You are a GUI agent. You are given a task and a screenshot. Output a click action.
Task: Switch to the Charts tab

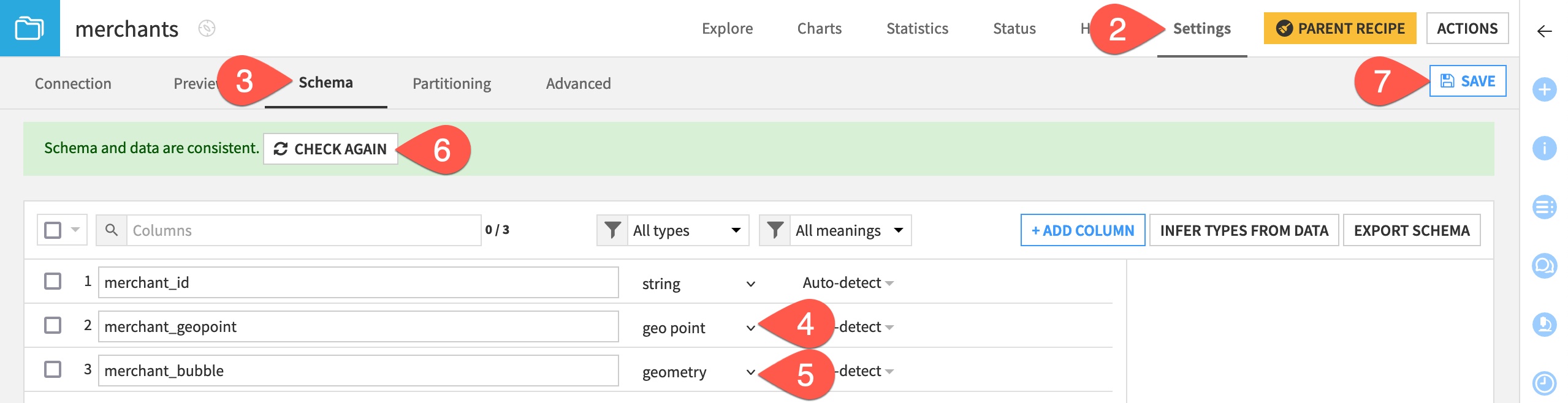(819, 29)
